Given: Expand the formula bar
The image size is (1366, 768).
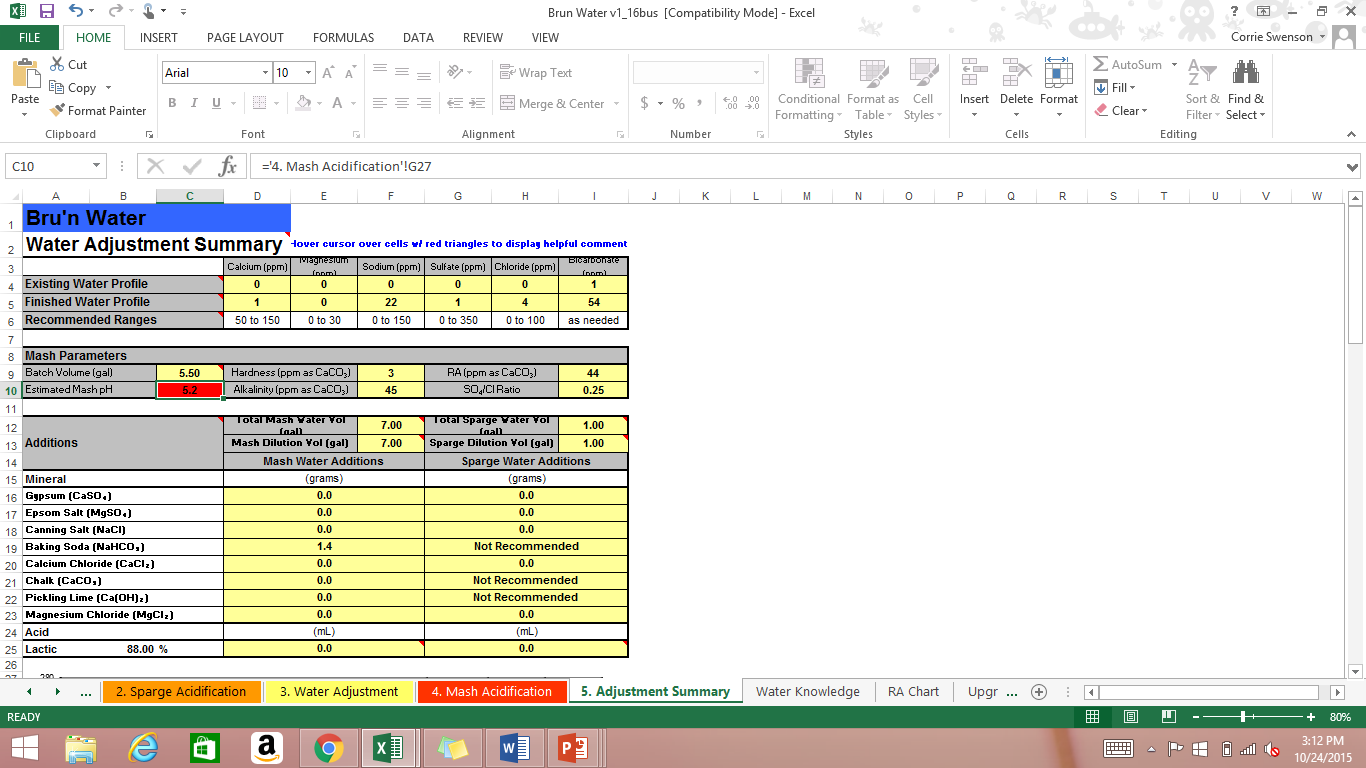Looking at the screenshot, I should 1353,167.
